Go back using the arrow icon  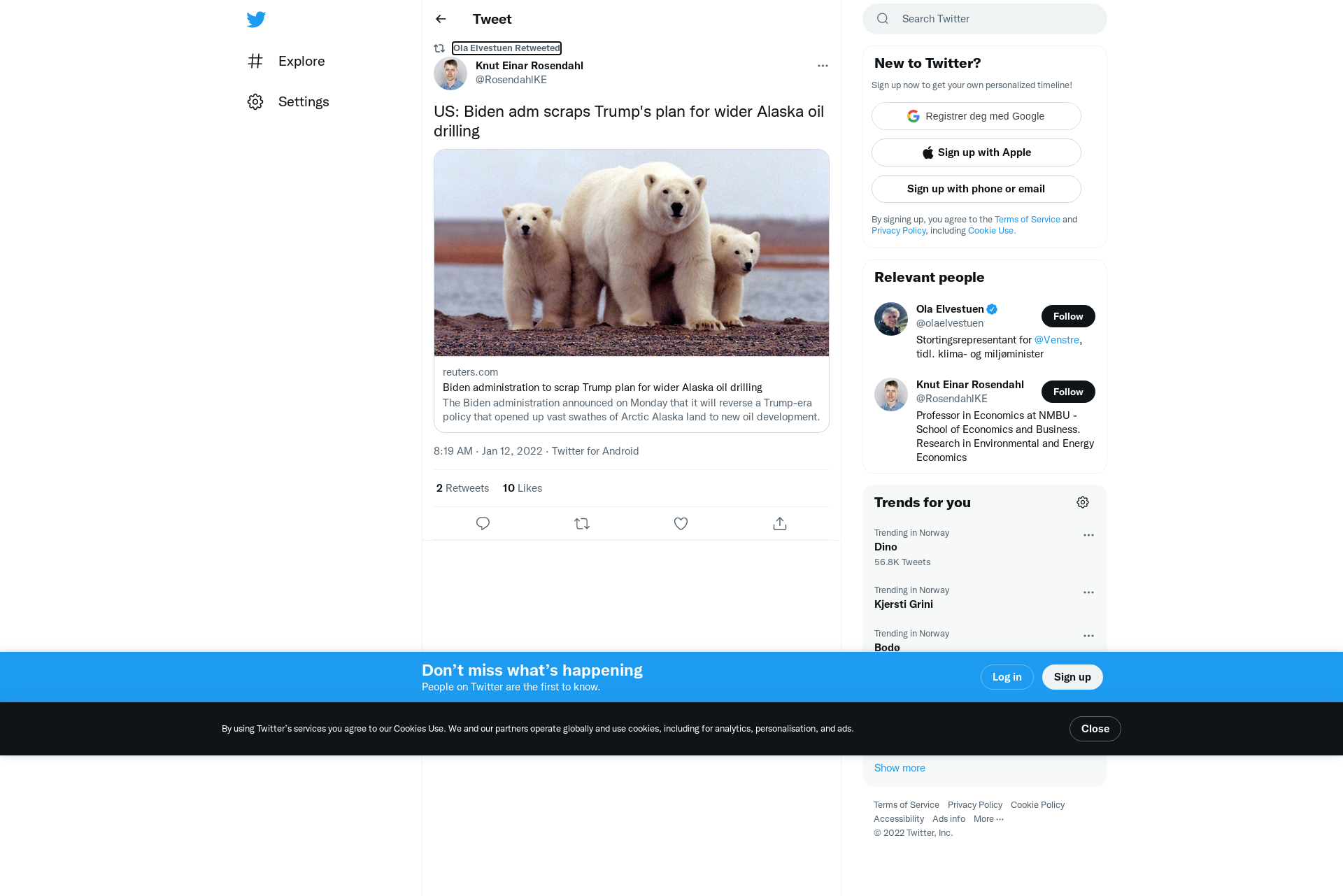pos(441,19)
